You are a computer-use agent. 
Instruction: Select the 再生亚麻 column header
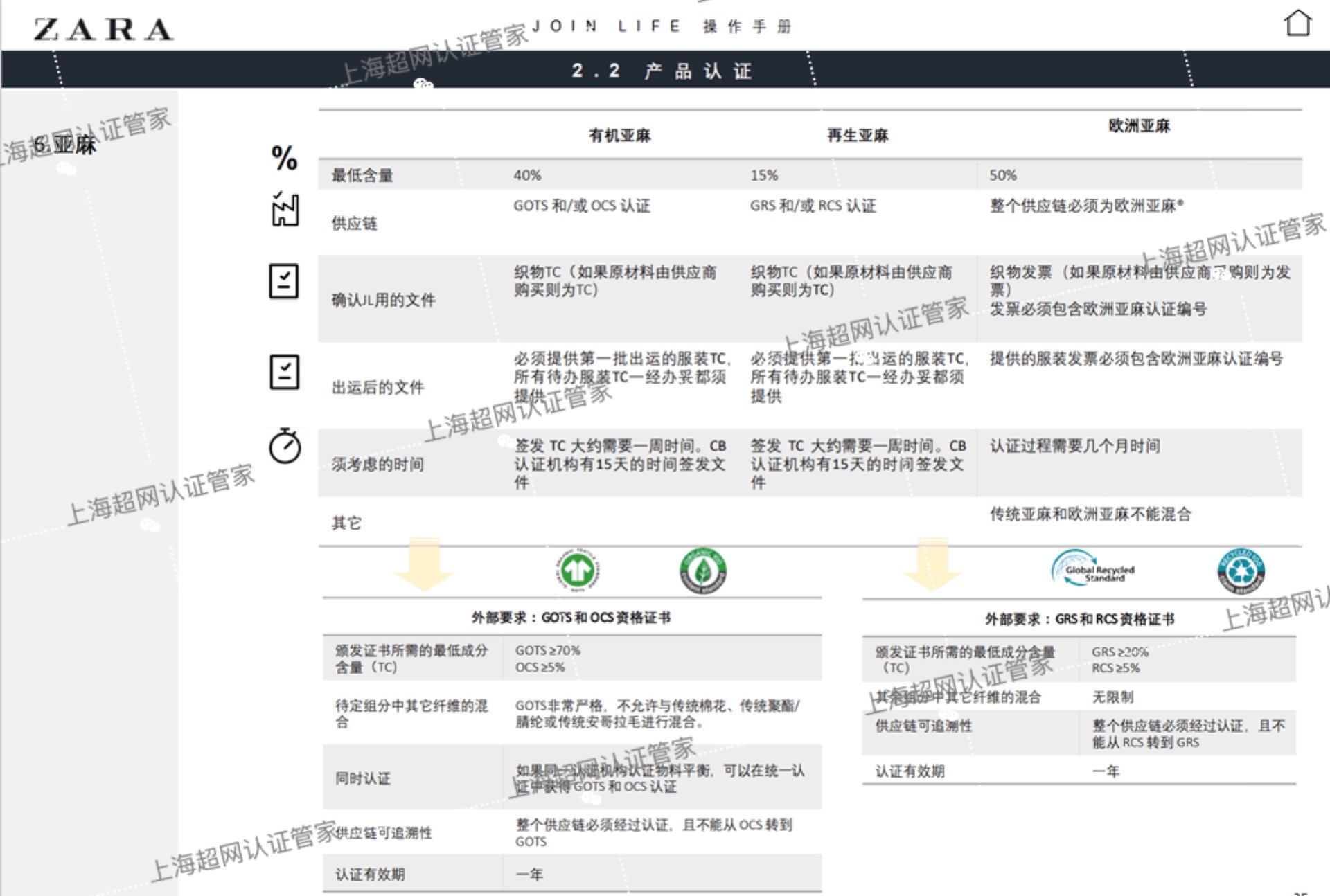point(858,135)
